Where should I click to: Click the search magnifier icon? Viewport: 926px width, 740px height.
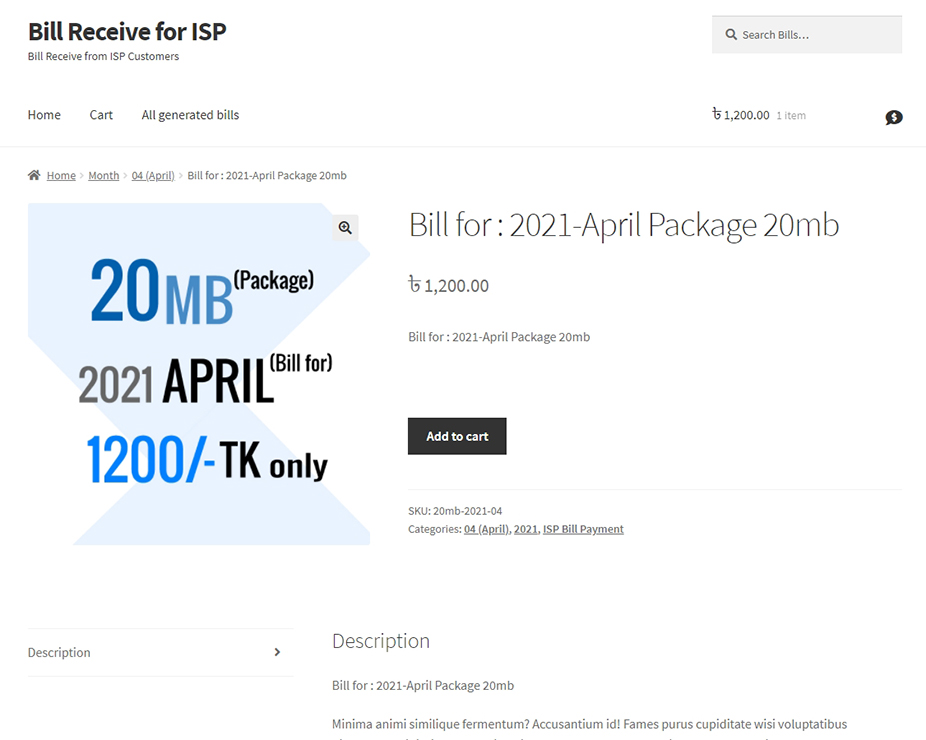coord(731,35)
